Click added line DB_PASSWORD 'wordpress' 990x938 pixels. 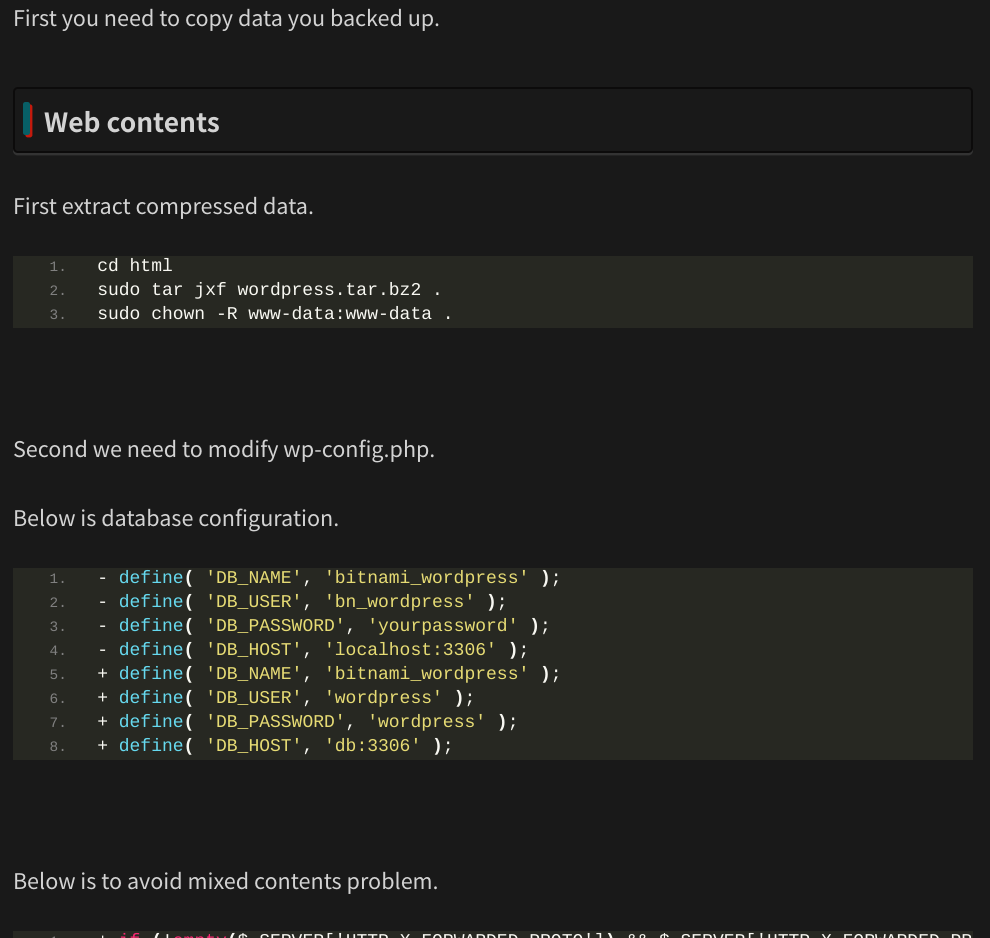(307, 721)
